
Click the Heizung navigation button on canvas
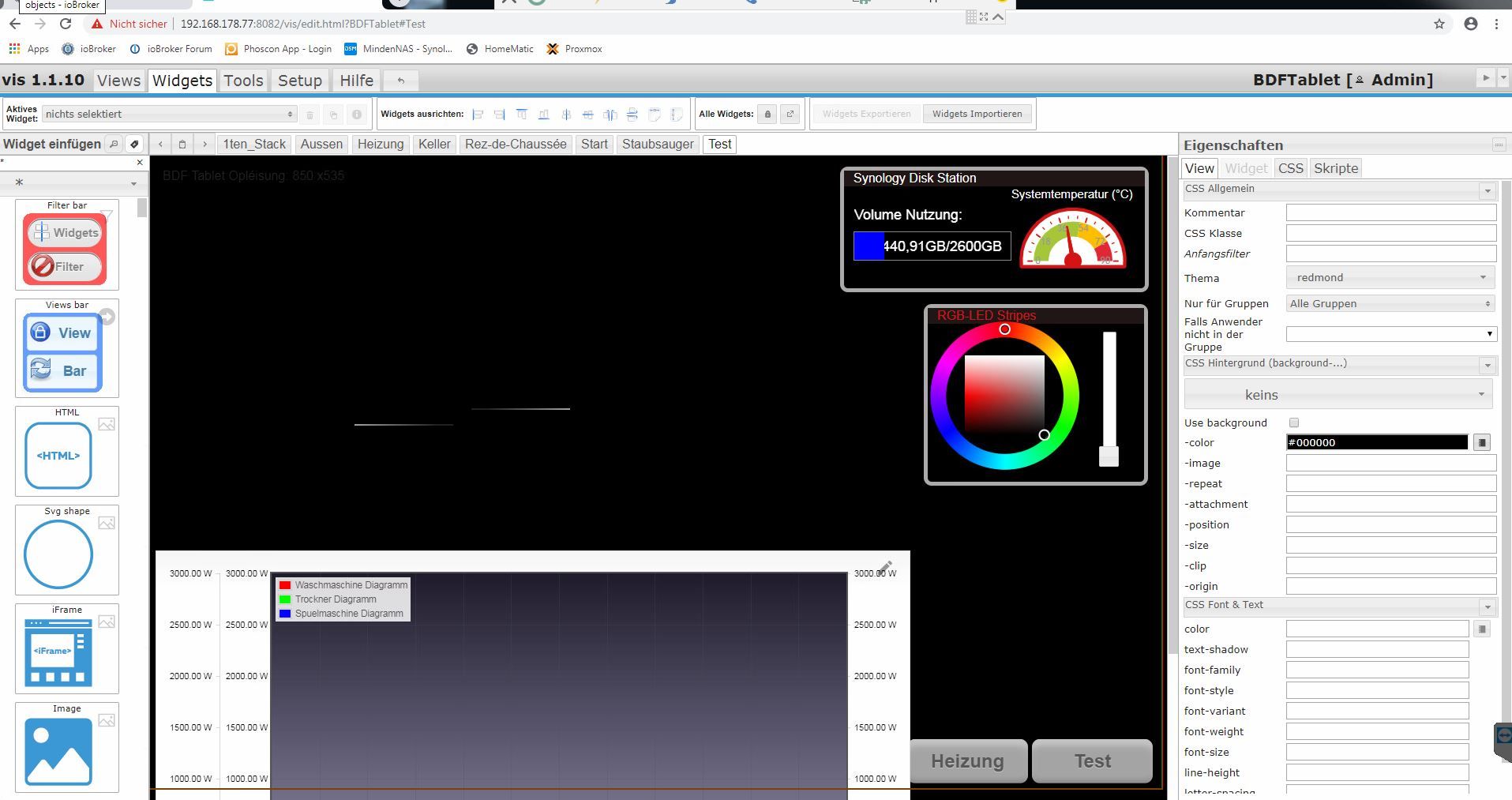[968, 761]
